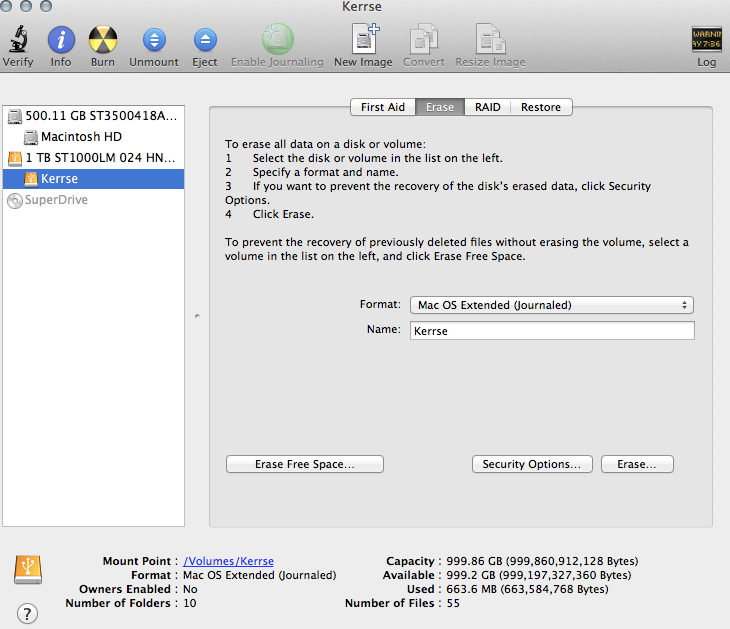The width and height of the screenshot is (730, 629).
Task: Click the Burn disc icon
Action: coord(102,39)
